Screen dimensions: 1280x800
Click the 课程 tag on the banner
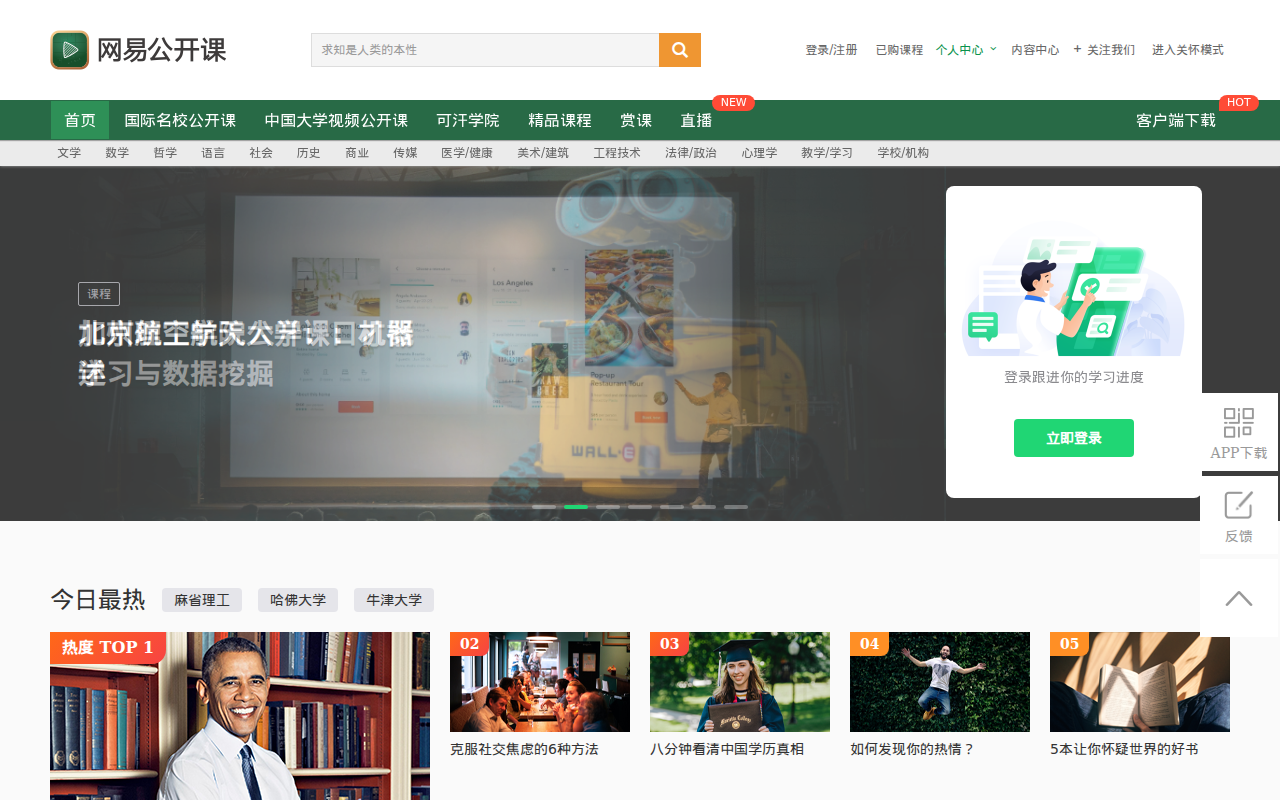click(x=99, y=294)
